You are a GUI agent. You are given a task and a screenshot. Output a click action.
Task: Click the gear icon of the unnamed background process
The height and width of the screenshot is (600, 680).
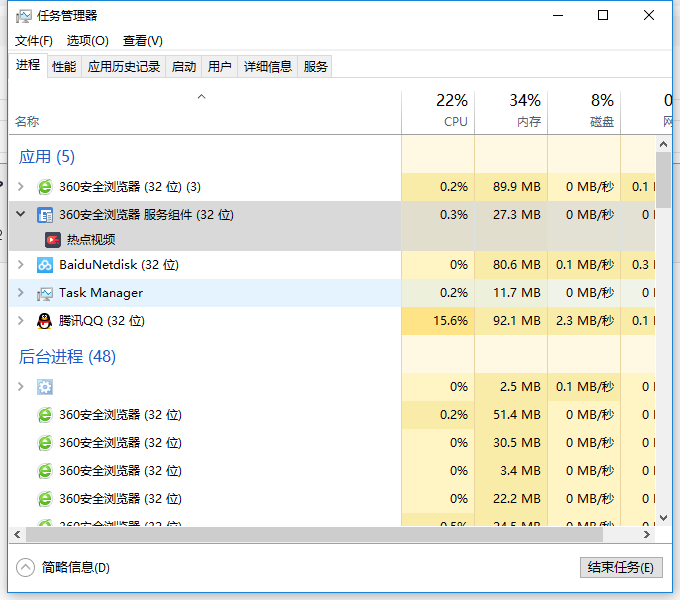(x=45, y=387)
